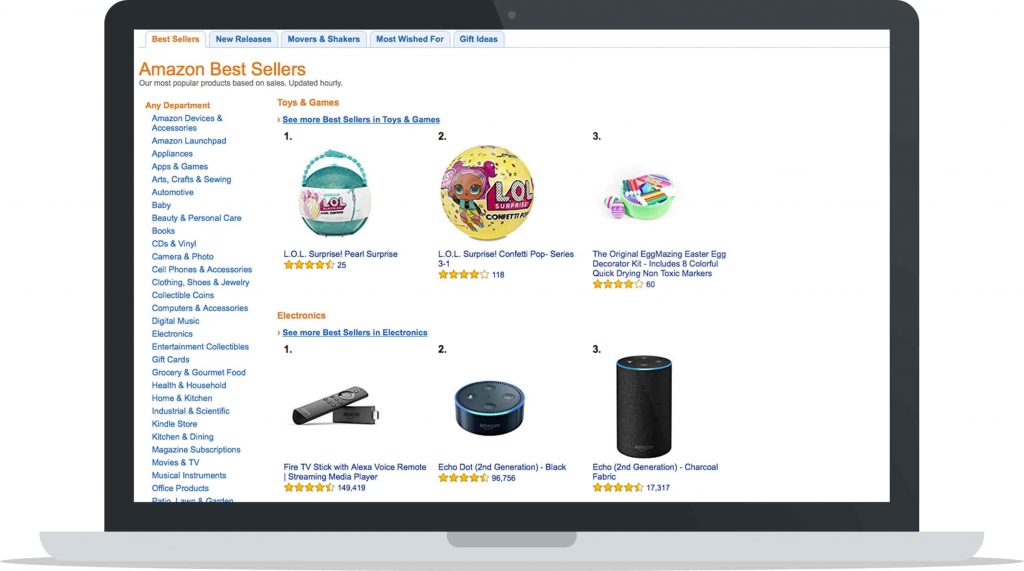Image resolution: width=1024 pixels, height=571 pixels.
Task: Click star rating under Pearl Surprise
Action: 309,265
